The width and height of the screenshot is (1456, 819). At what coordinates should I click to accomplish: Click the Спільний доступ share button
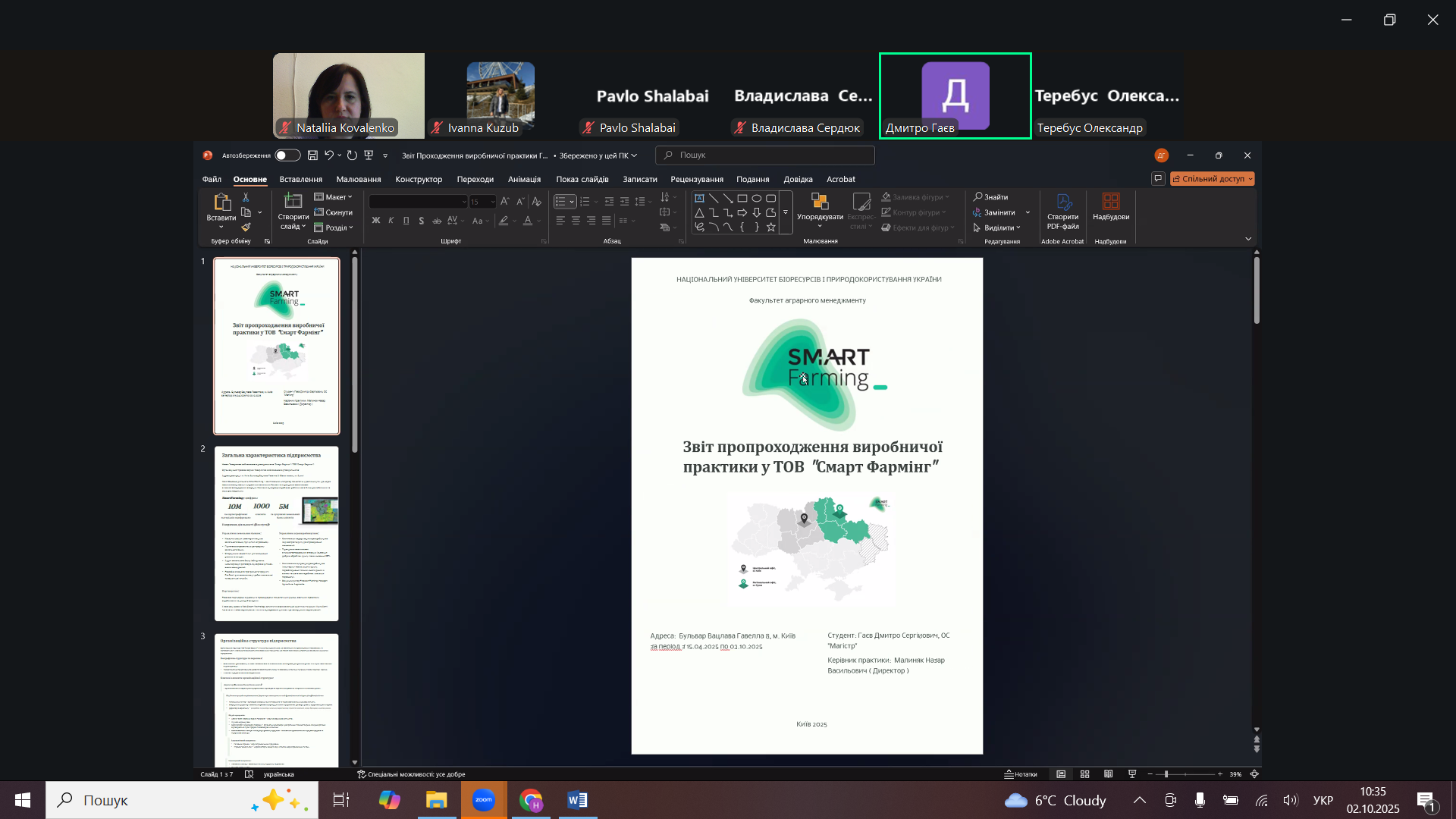(x=1212, y=179)
